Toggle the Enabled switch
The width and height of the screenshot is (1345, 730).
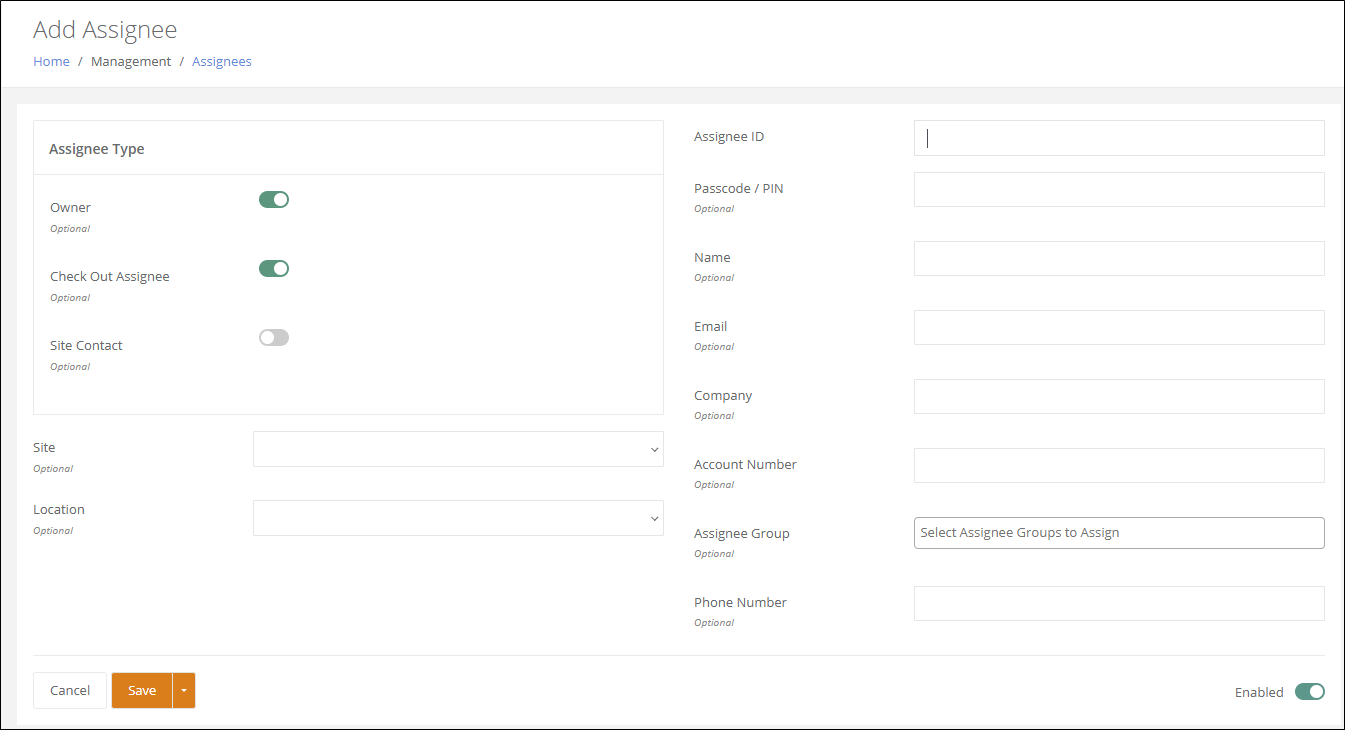click(x=1310, y=691)
